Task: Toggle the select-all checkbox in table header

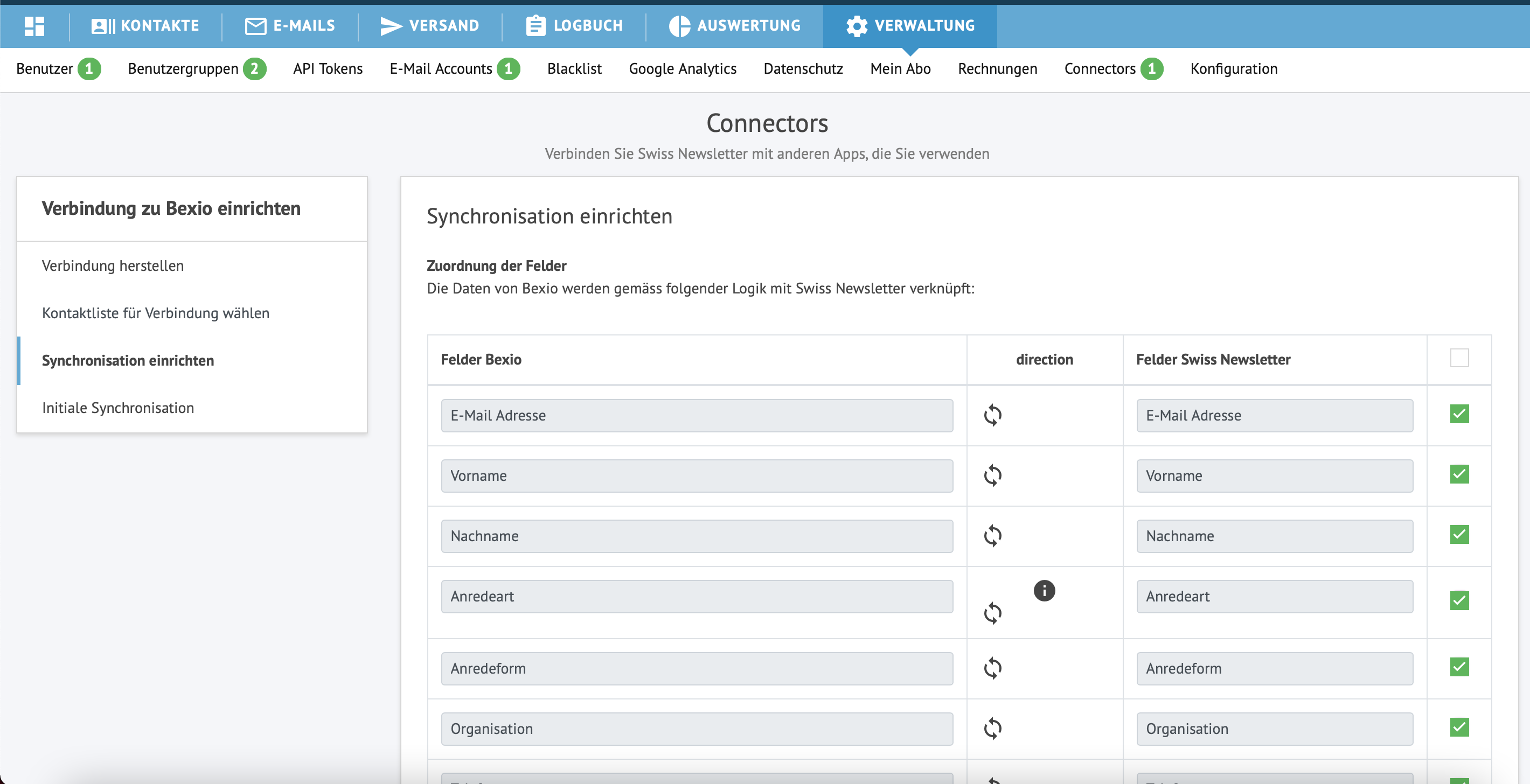Action: pos(1459,358)
